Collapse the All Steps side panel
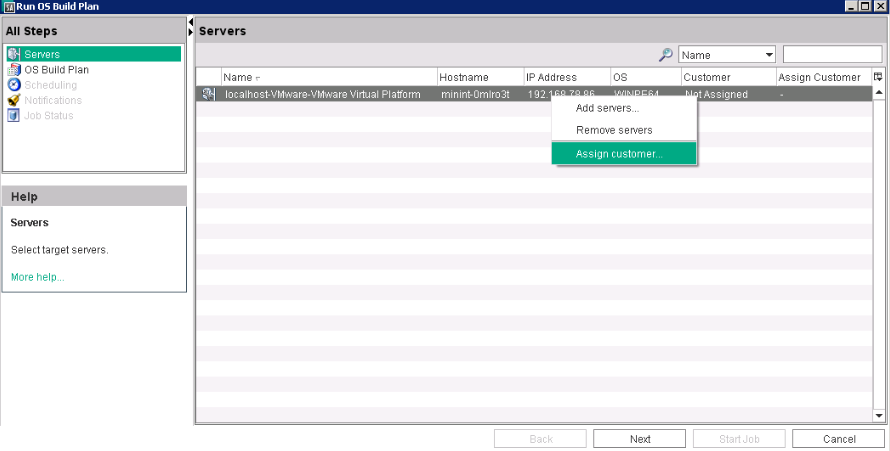890x451 pixels. pyautogui.click(x=191, y=22)
